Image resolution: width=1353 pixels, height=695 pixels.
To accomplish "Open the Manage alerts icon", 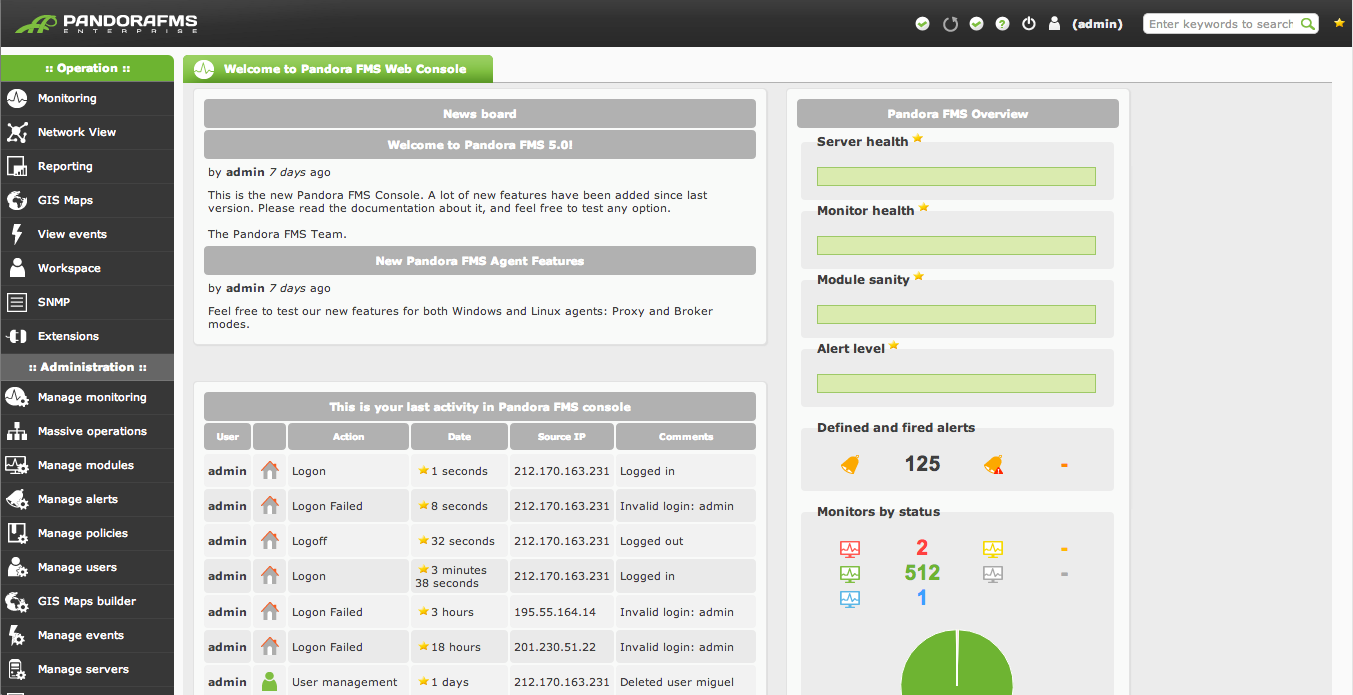I will pos(17,499).
